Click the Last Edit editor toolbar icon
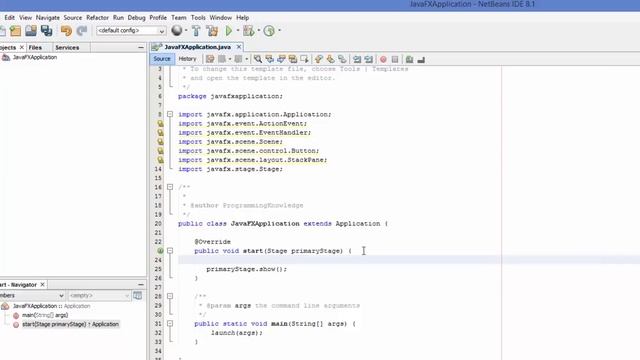The width and height of the screenshot is (640, 360). click(210, 60)
